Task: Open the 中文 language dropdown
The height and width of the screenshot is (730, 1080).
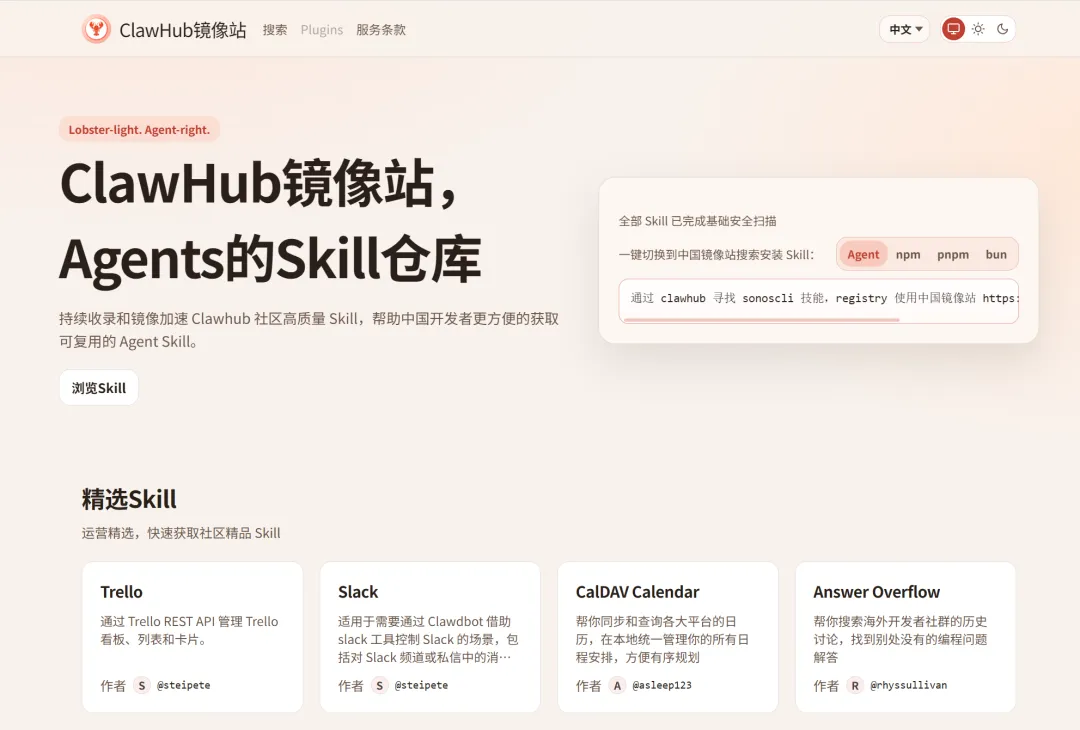Action: tap(905, 29)
